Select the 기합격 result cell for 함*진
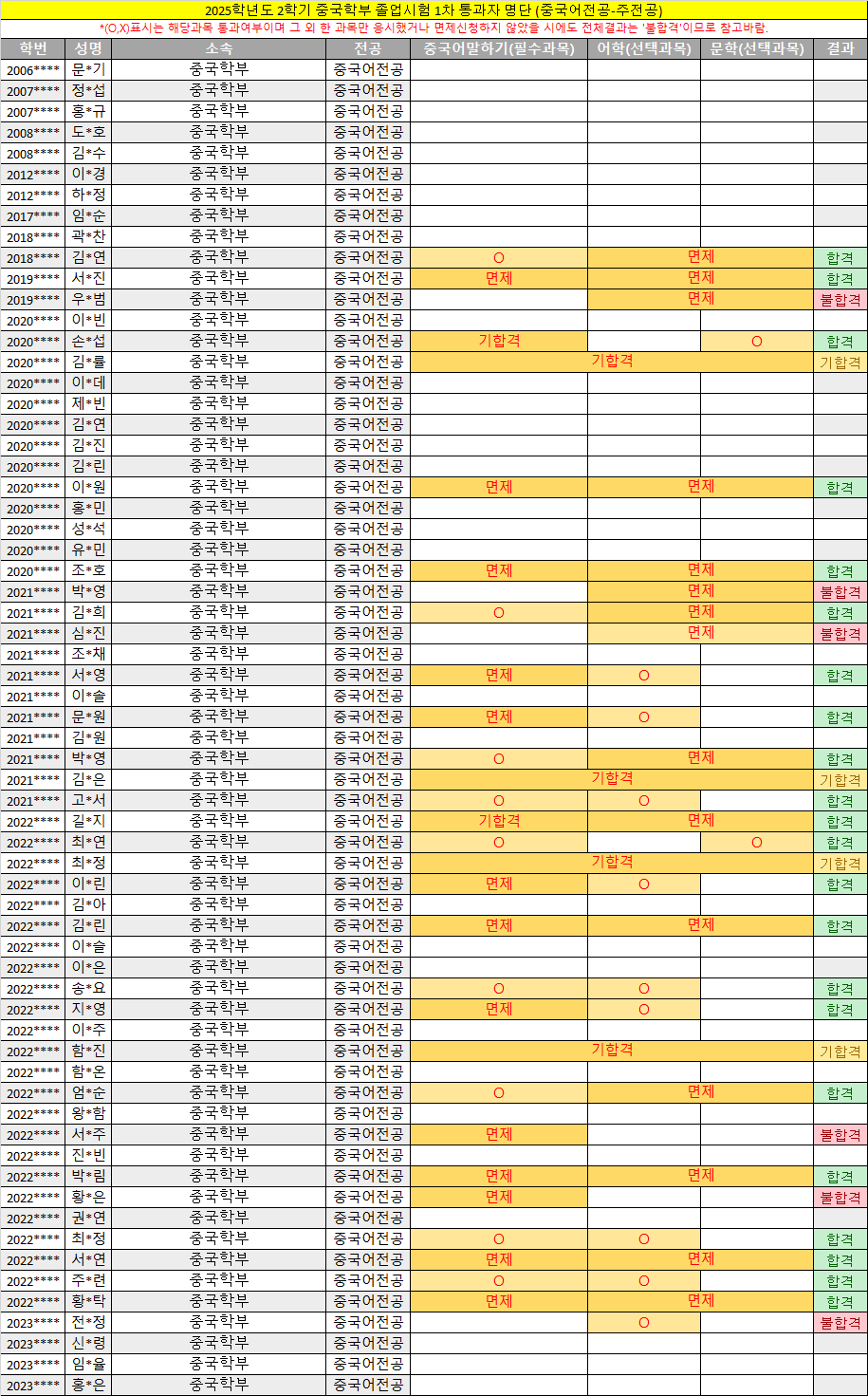Screen dimensions: 868x1396 (x=840, y=1051)
